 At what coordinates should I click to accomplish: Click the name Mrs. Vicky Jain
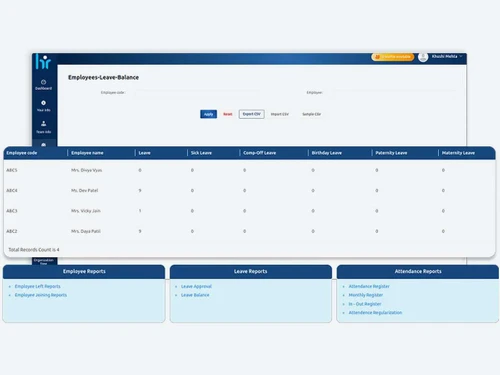click(86, 211)
